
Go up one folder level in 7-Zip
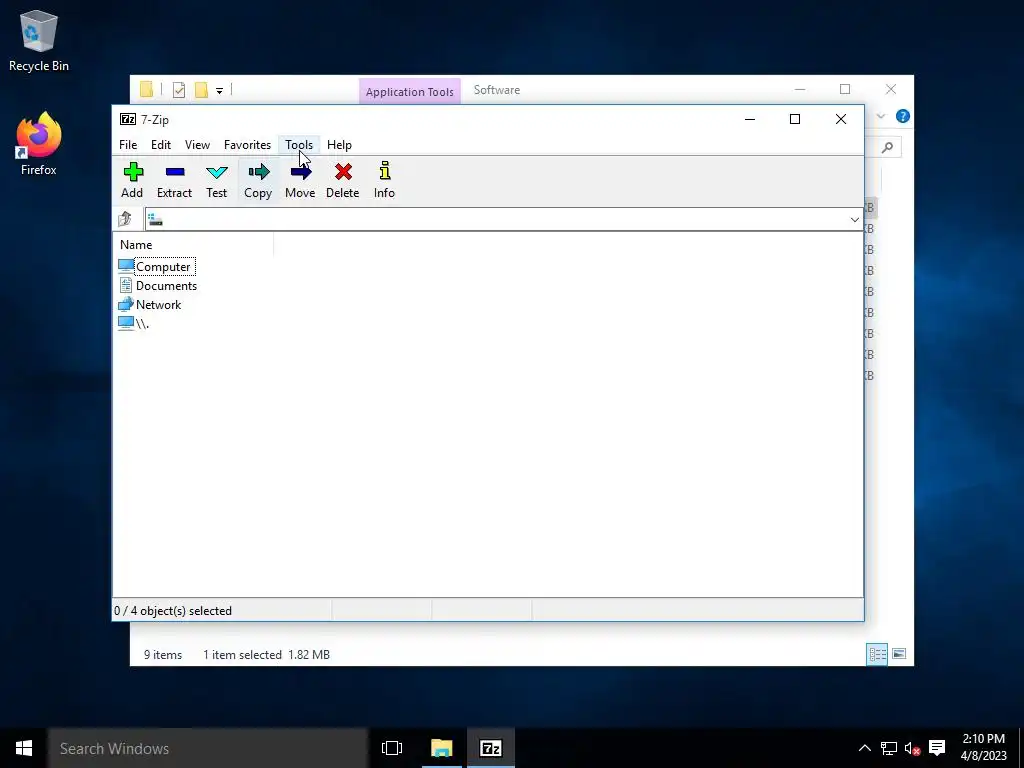coord(125,219)
